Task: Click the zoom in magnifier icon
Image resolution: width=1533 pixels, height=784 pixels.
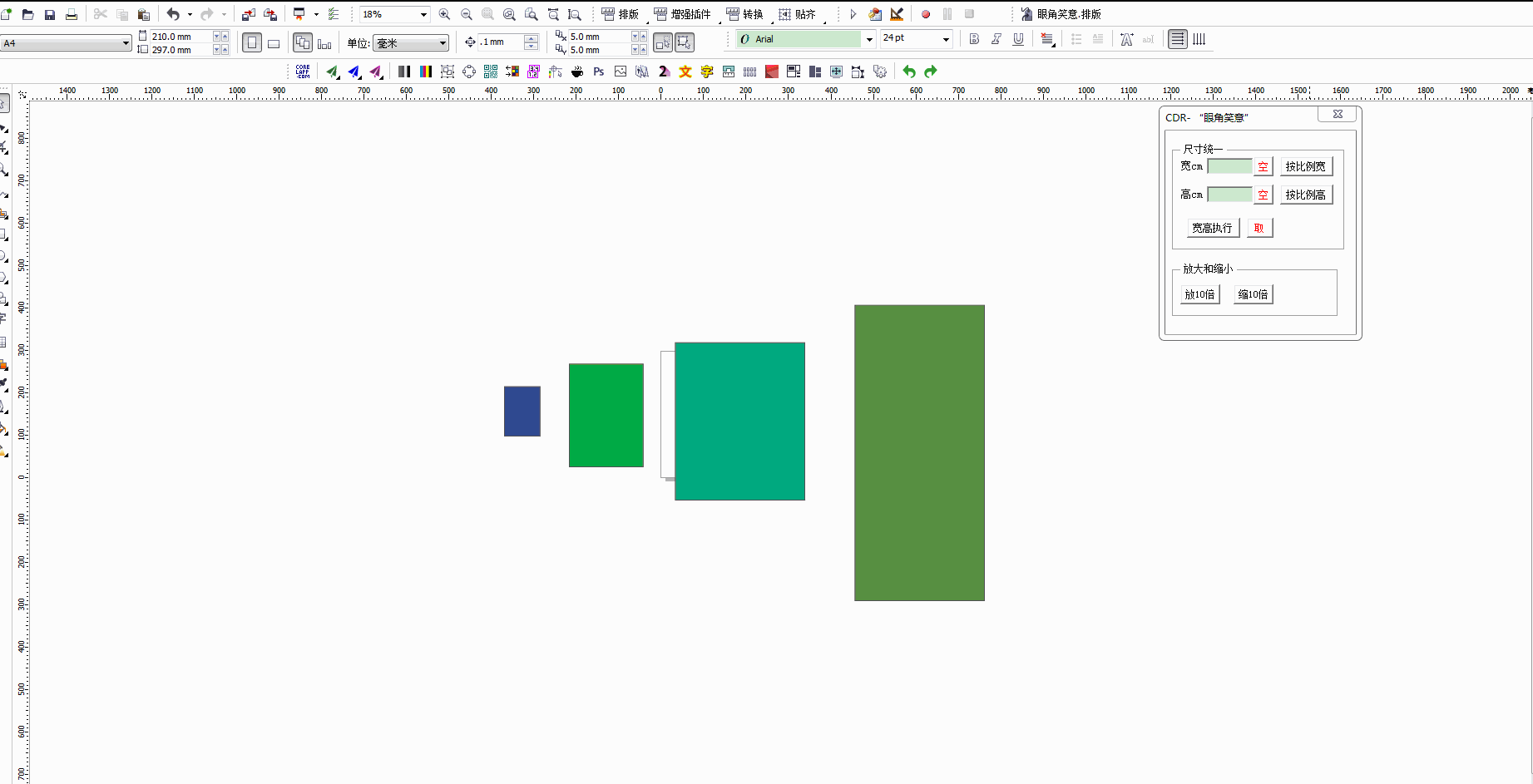Action: (x=444, y=14)
